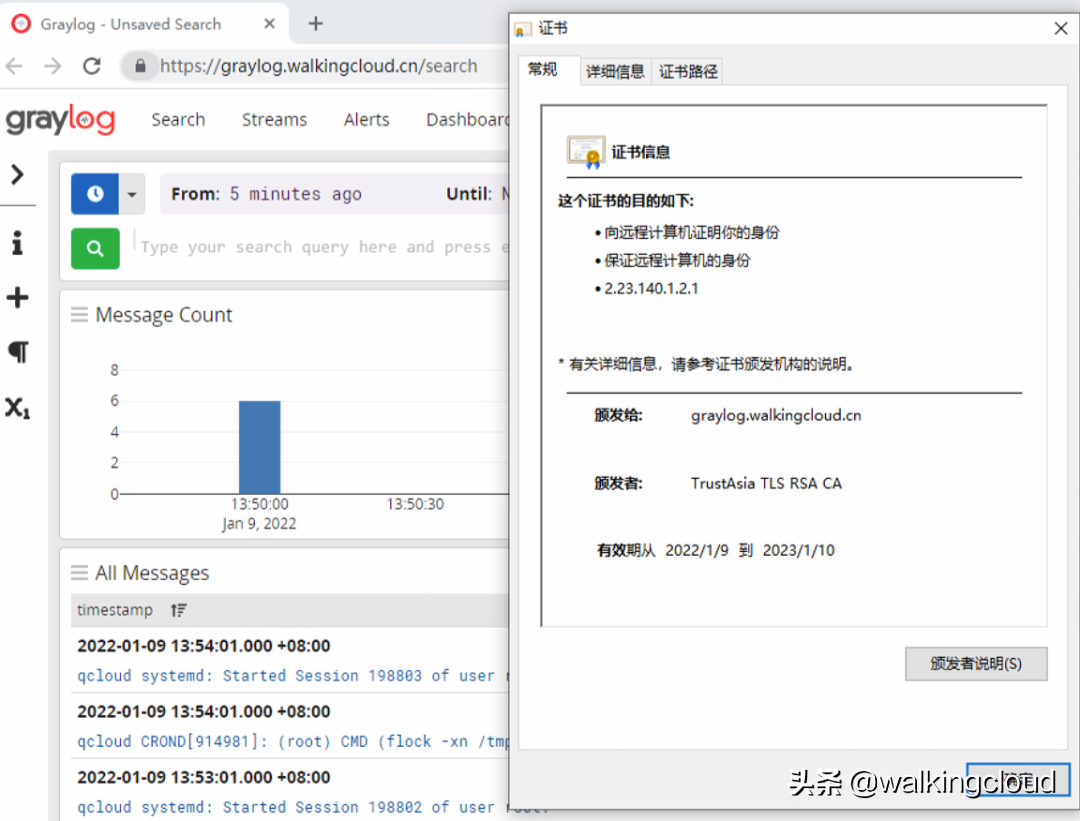Reload the Graylog search page
The image size is (1080, 821).
(92, 65)
